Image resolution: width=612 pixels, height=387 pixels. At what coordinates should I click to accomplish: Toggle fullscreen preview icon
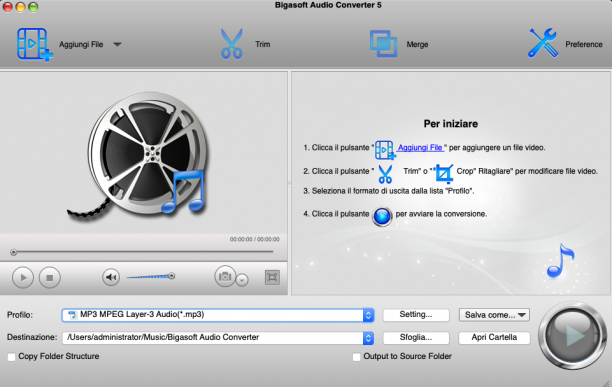(272, 277)
